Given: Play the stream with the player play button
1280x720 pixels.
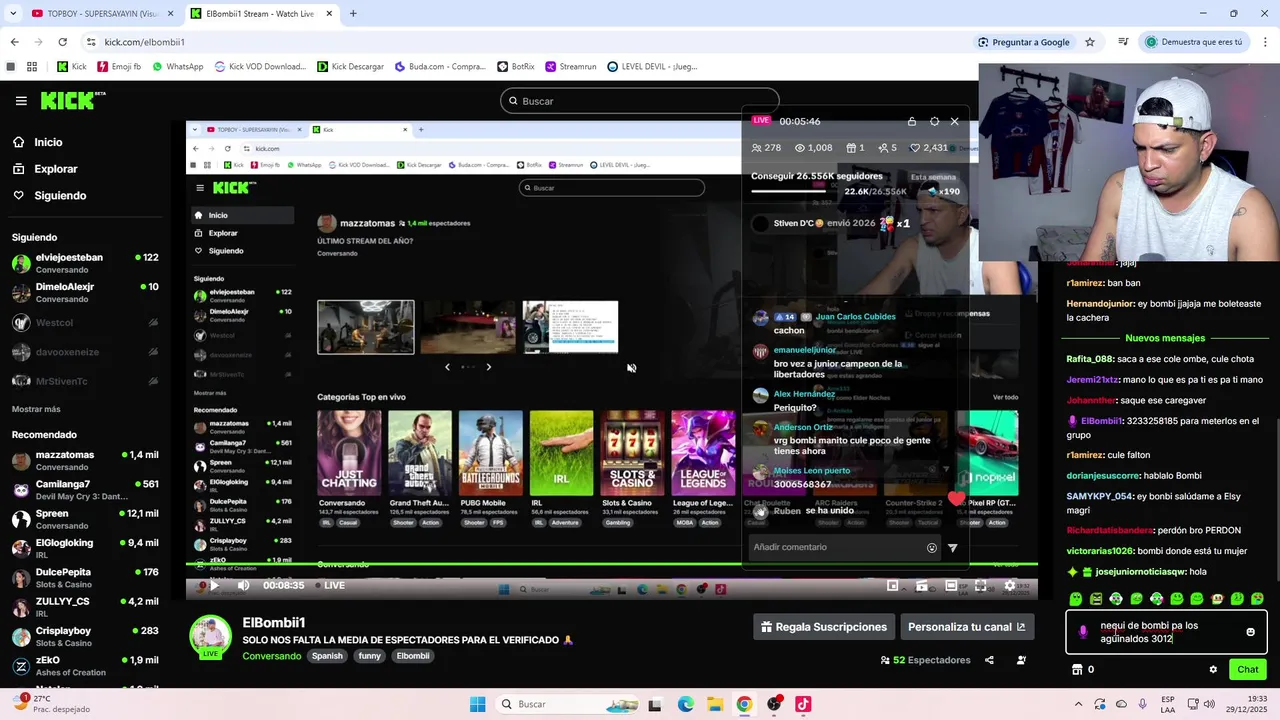Looking at the screenshot, I should [213, 586].
